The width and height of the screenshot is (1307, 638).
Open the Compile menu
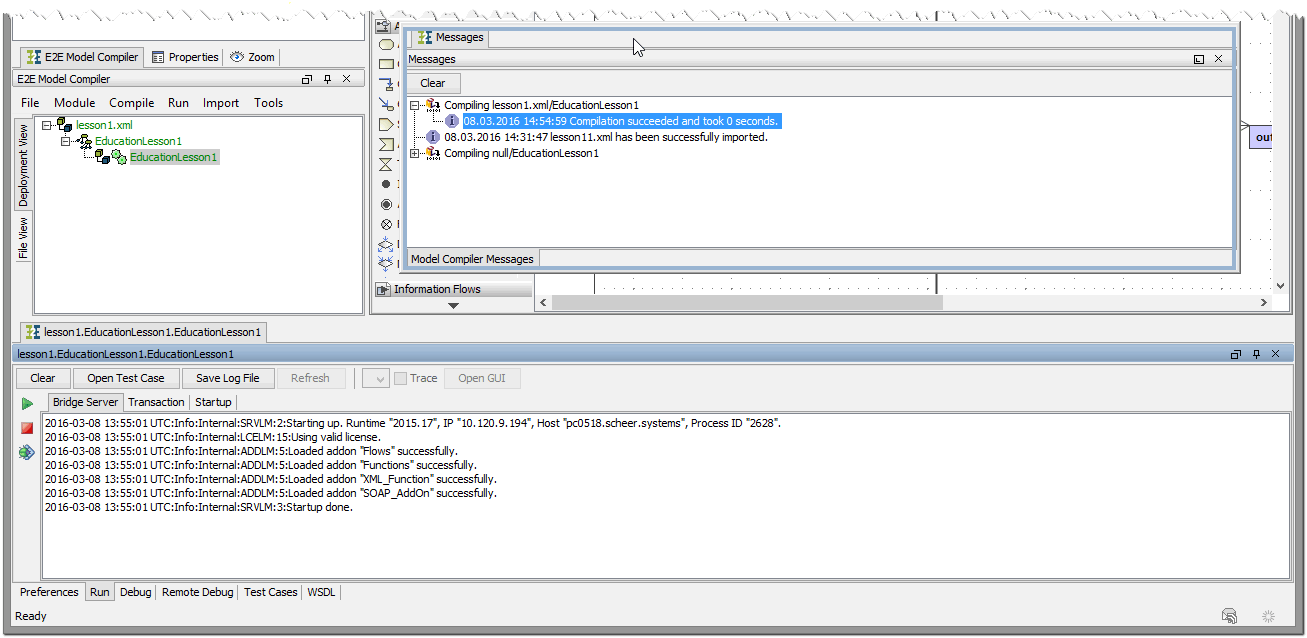coord(131,102)
